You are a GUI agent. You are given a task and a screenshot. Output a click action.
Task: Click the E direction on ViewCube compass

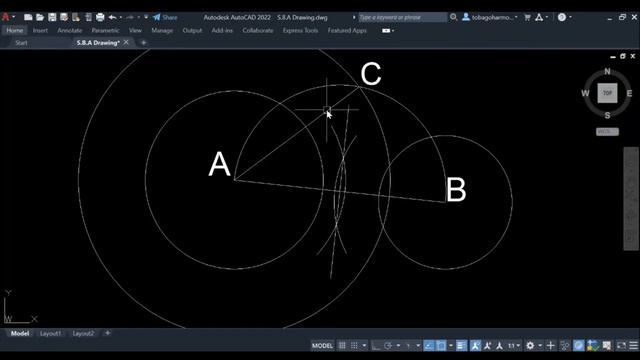tap(629, 93)
